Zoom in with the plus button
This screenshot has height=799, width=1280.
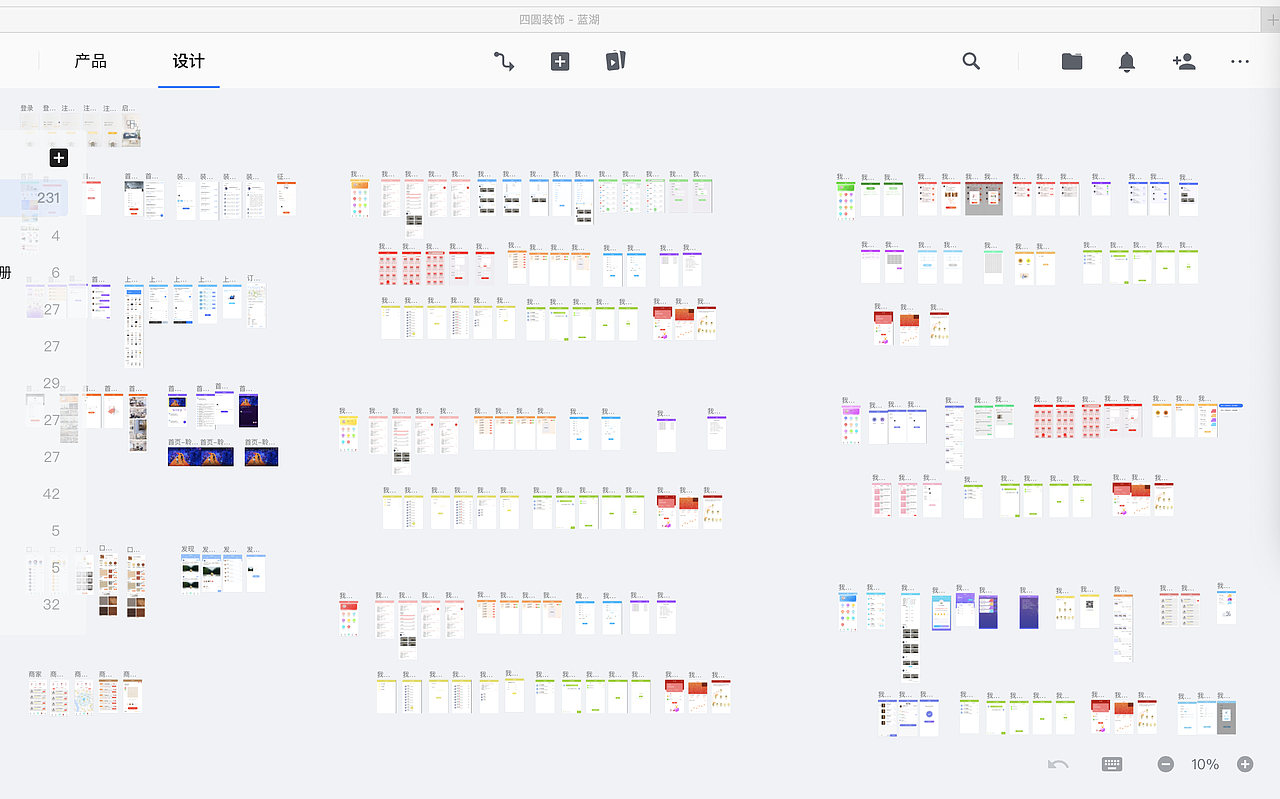[x=1245, y=764]
